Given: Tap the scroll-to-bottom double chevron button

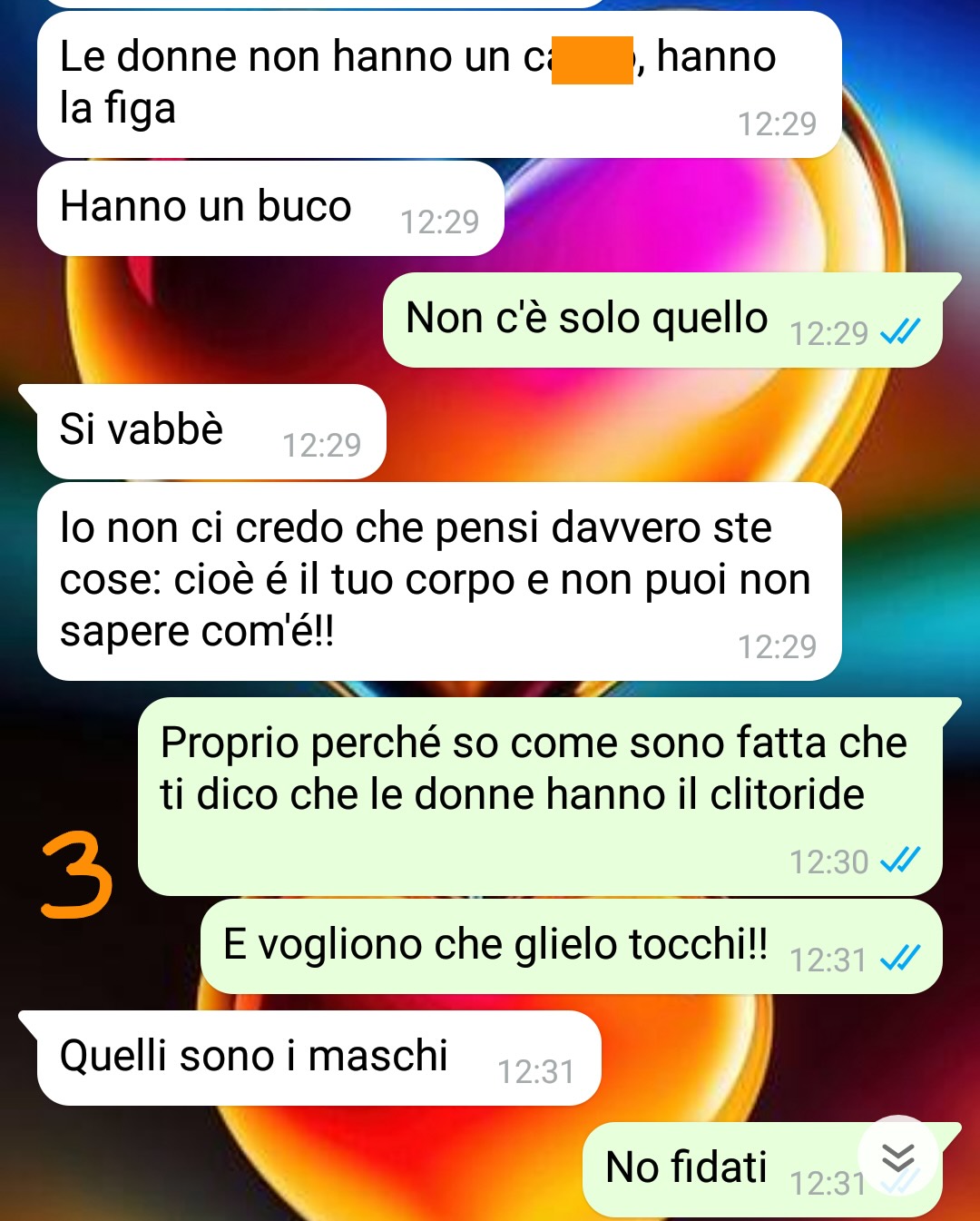Looking at the screenshot, I should tap(898, 1156).
